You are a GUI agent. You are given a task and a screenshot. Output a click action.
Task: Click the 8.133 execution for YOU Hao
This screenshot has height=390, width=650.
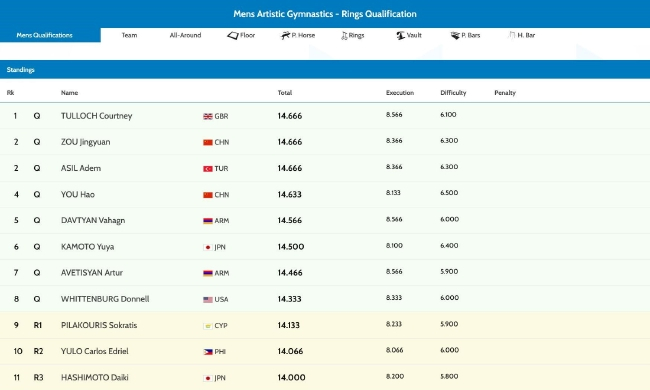pyautogui.click(x=393, y=193)
